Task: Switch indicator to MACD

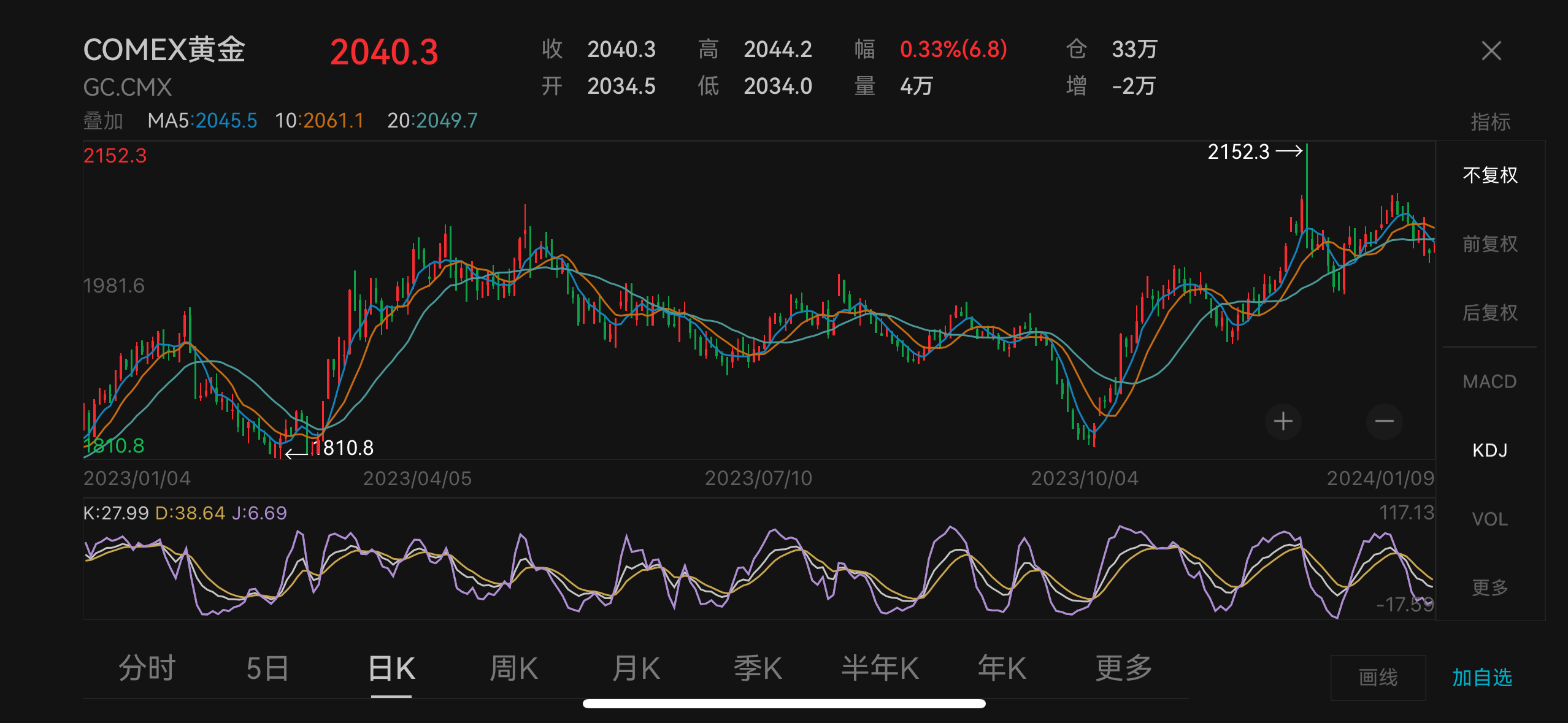Action: coord(1489,381)
